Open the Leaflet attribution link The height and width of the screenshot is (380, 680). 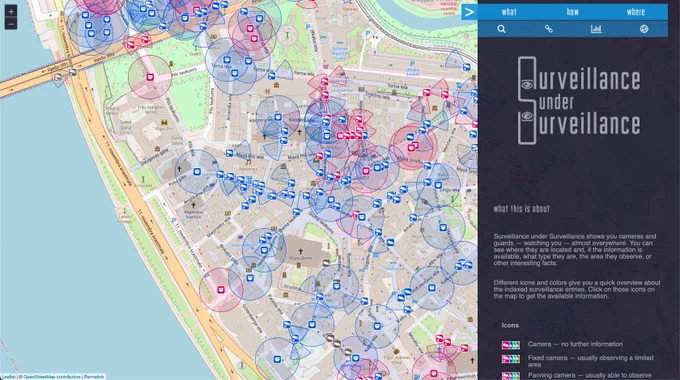point(8,377)
